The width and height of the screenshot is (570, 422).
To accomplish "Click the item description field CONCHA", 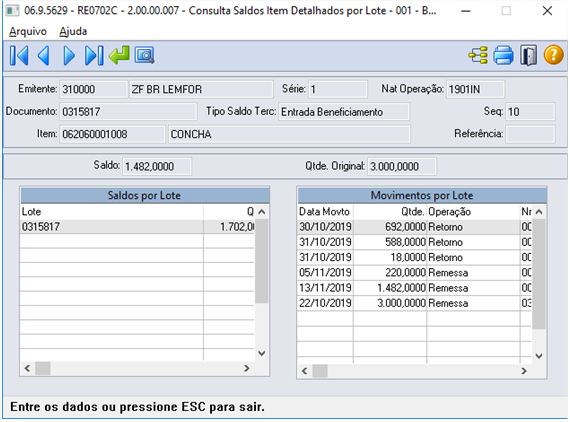I will click(289, 134).
